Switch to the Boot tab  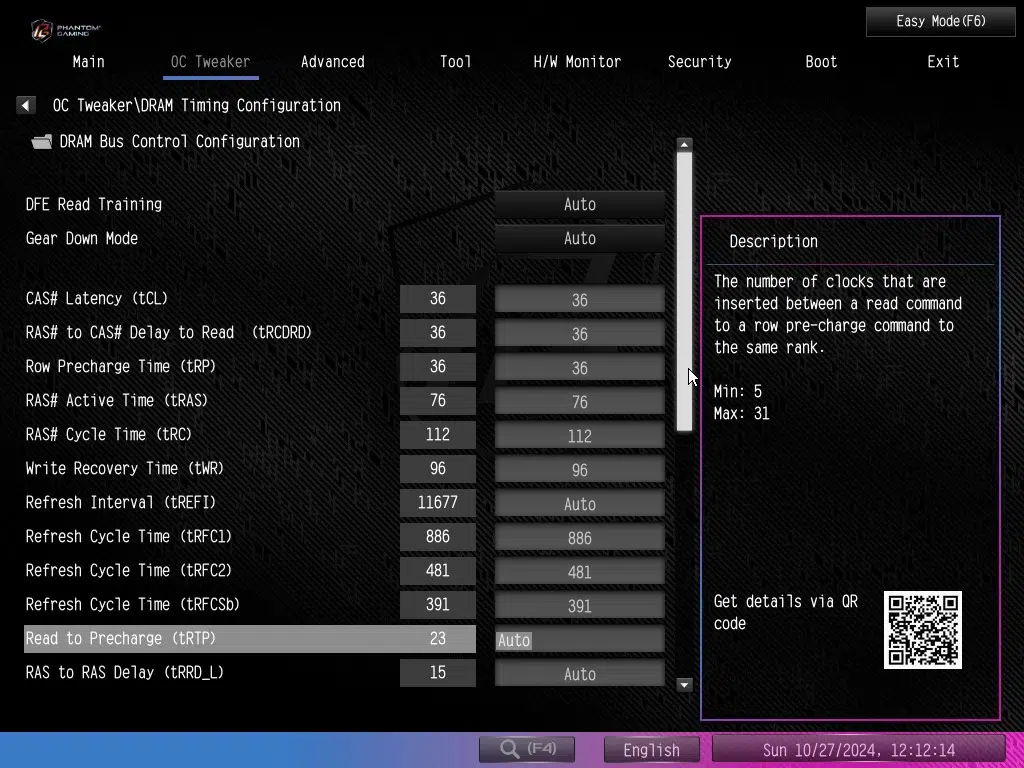click(x=821, y=62)
